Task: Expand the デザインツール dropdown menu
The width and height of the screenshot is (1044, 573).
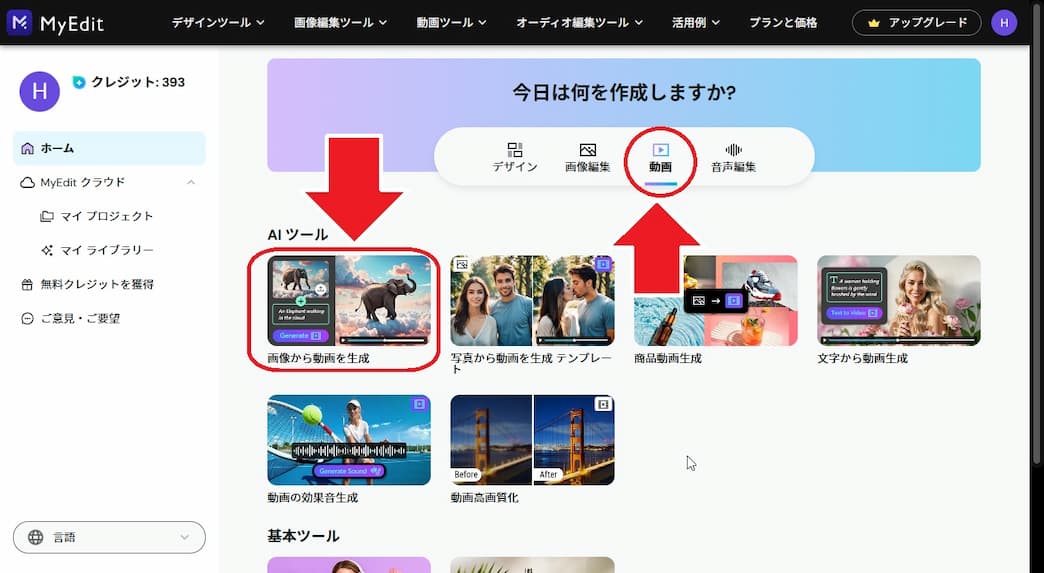Action: (218, 22)
